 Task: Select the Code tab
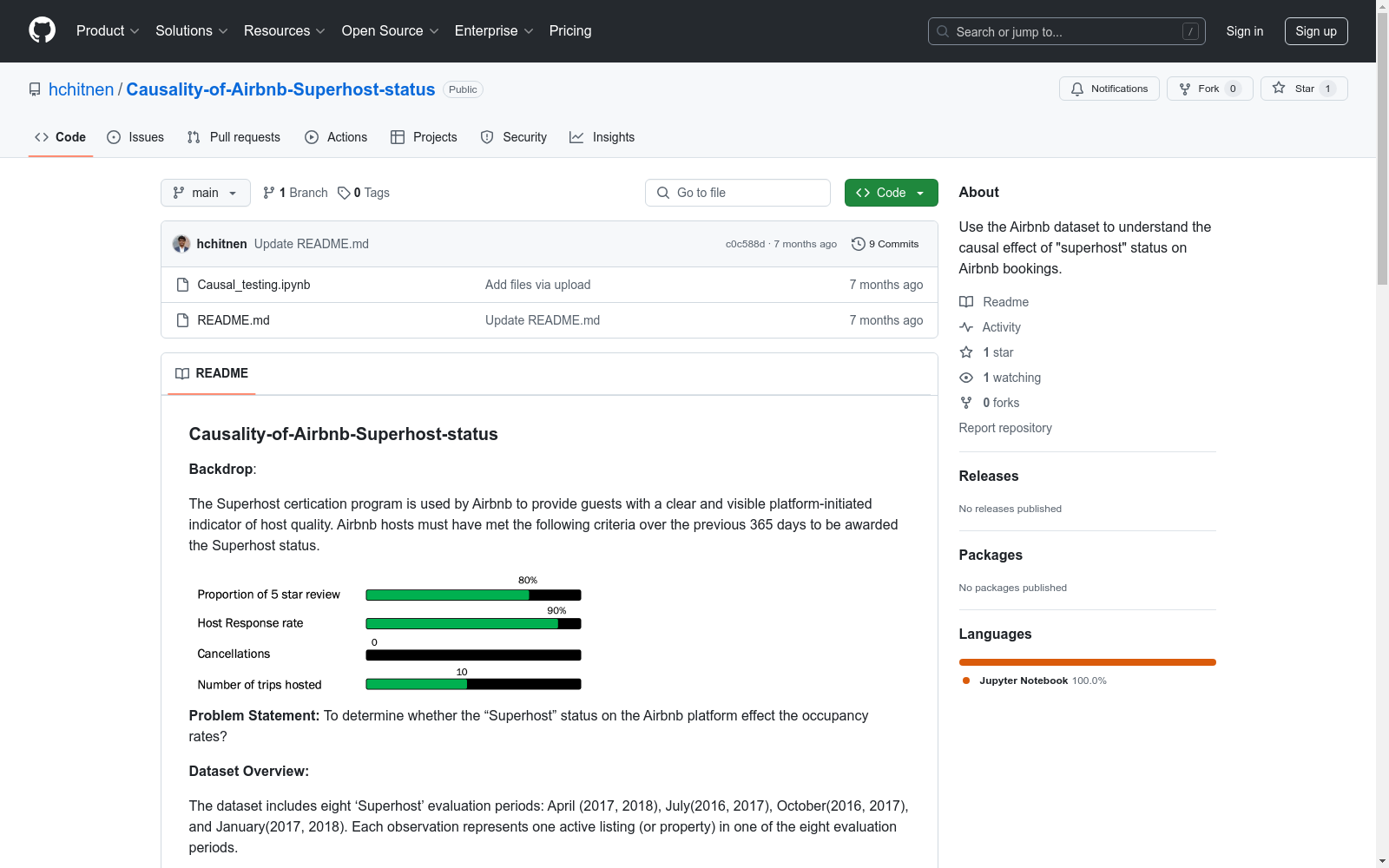point(61,137)
